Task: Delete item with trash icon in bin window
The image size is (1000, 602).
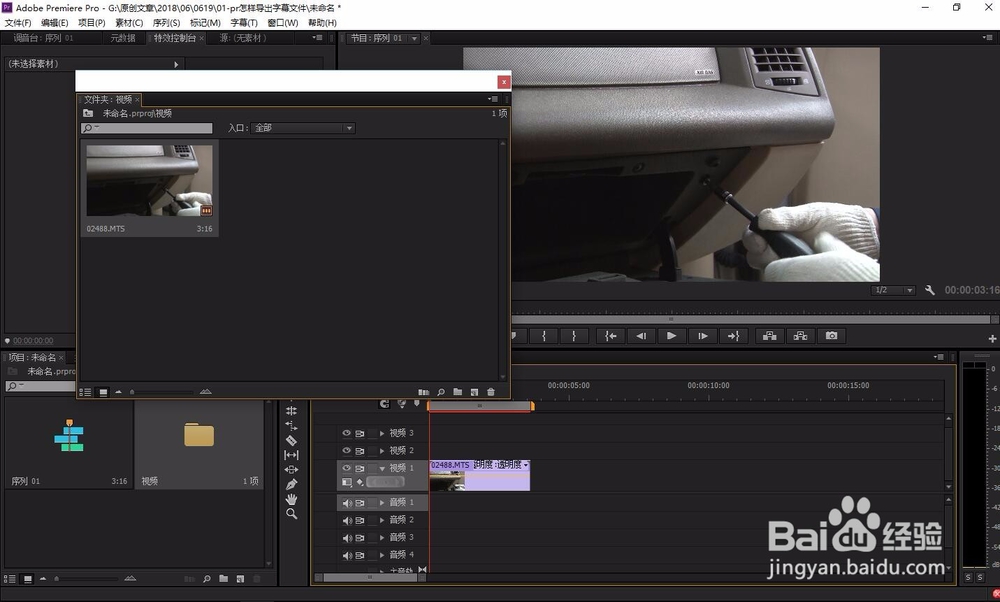Action: (491, 392)
